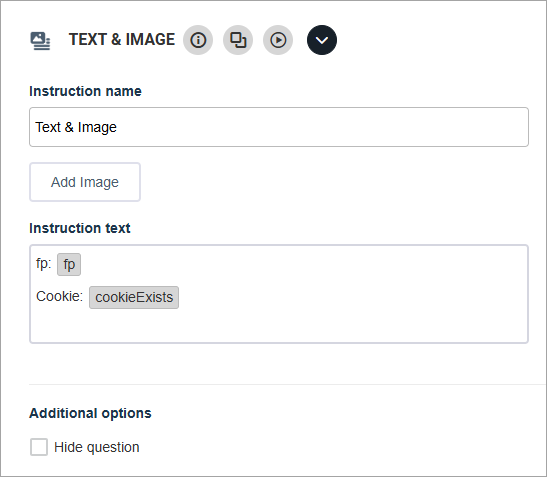This screenshot has height=477, width=547.
Task: Place cursor on the "Cookie:" text
Action: tap(59, 296)
